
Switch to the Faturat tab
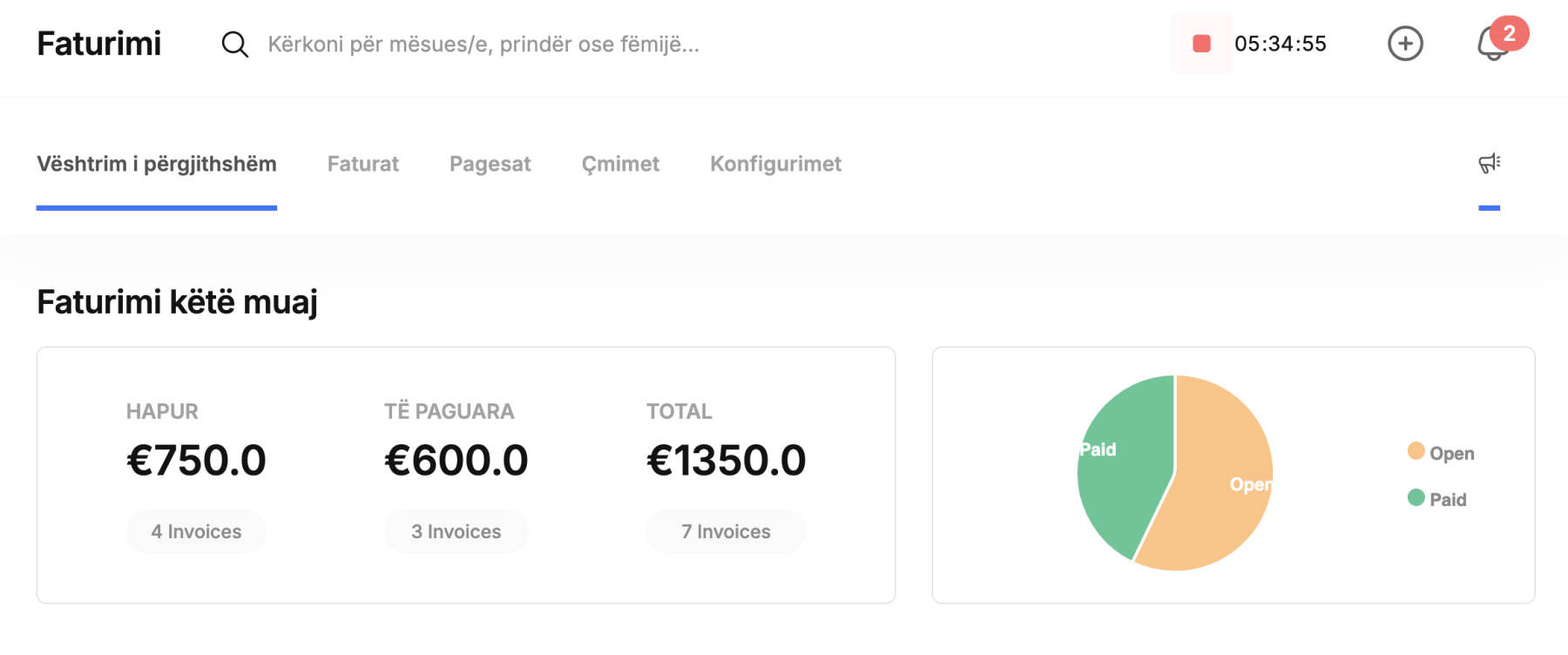point(362,164)
